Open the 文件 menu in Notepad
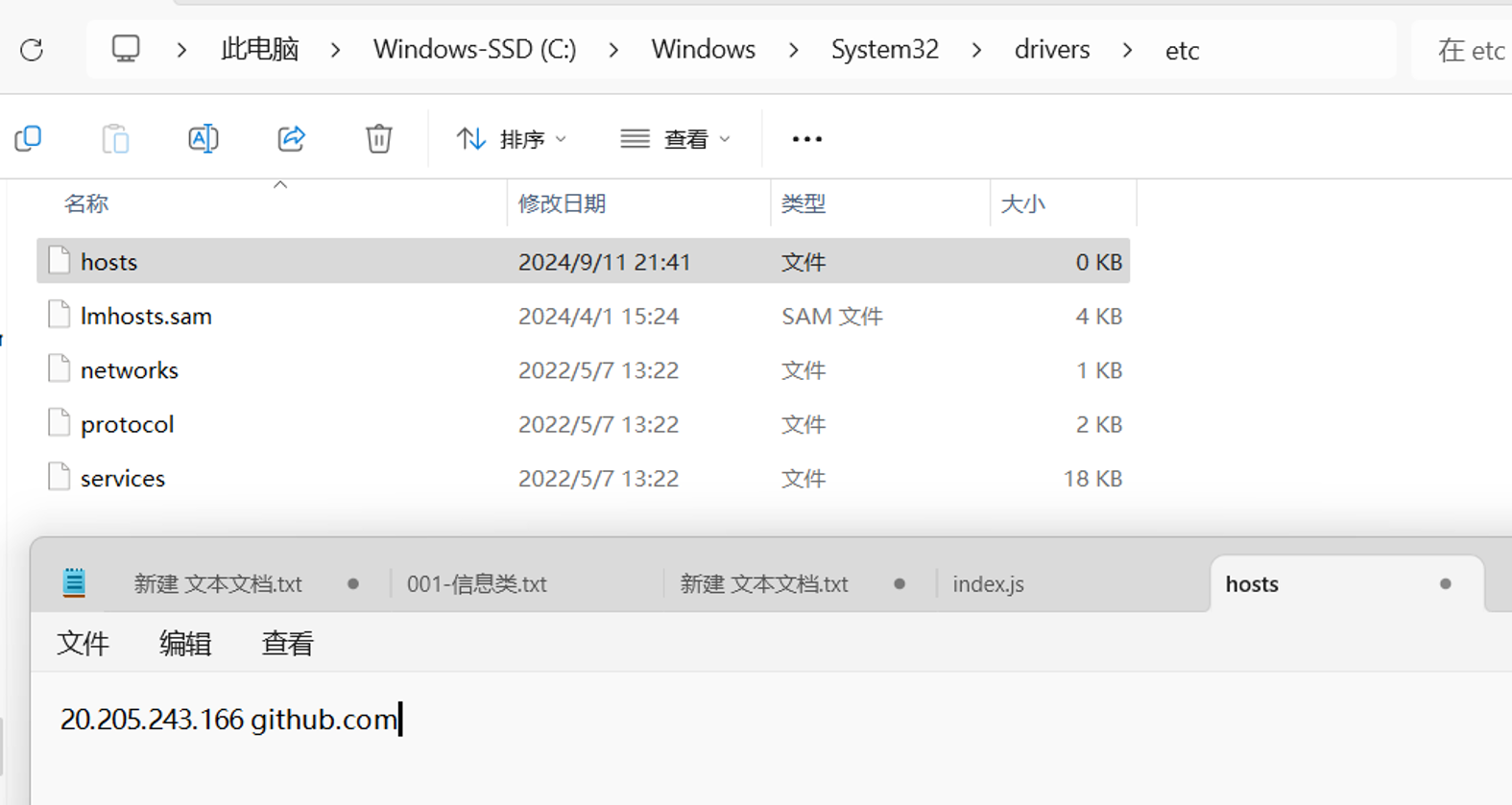 (x=83, y=644)
